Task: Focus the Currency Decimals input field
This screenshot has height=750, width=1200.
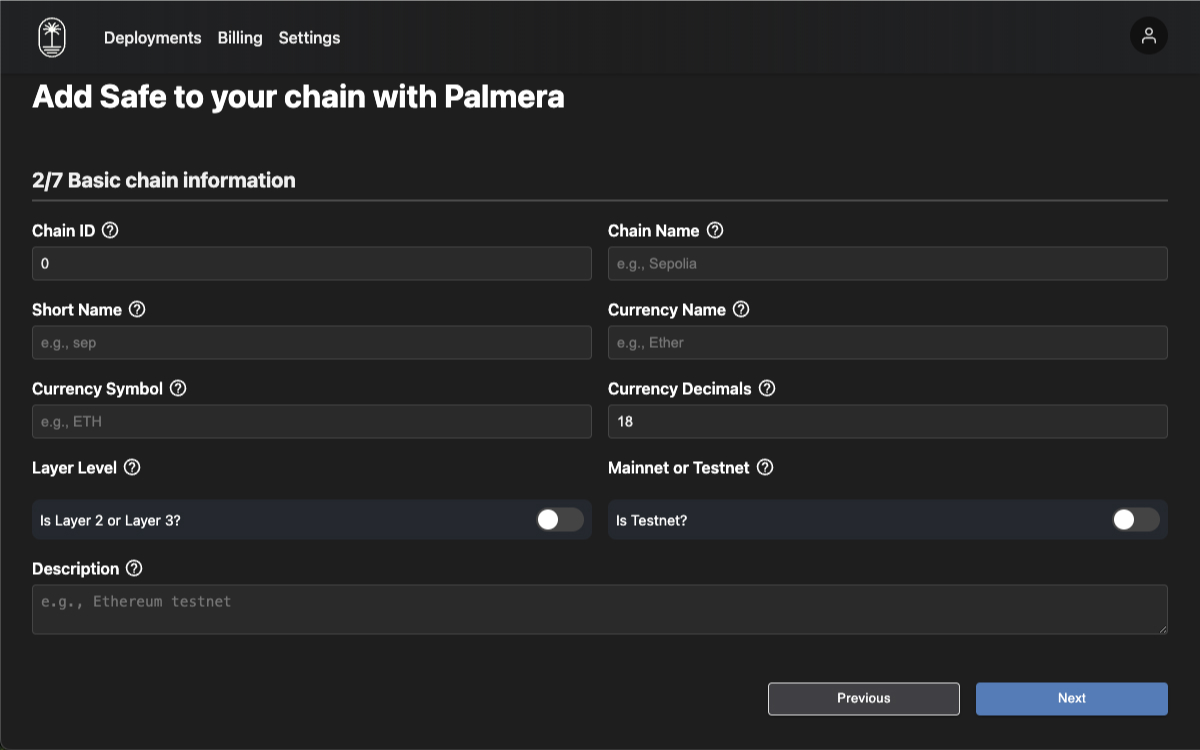Action: pos(888,421)
